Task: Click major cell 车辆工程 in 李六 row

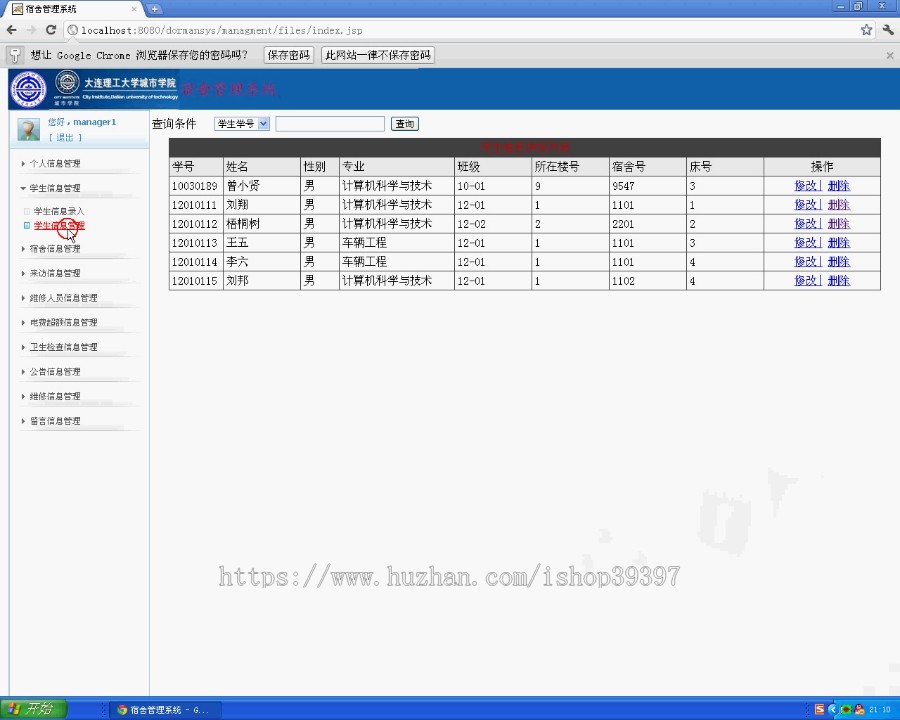Action: (x=397, y=262)
